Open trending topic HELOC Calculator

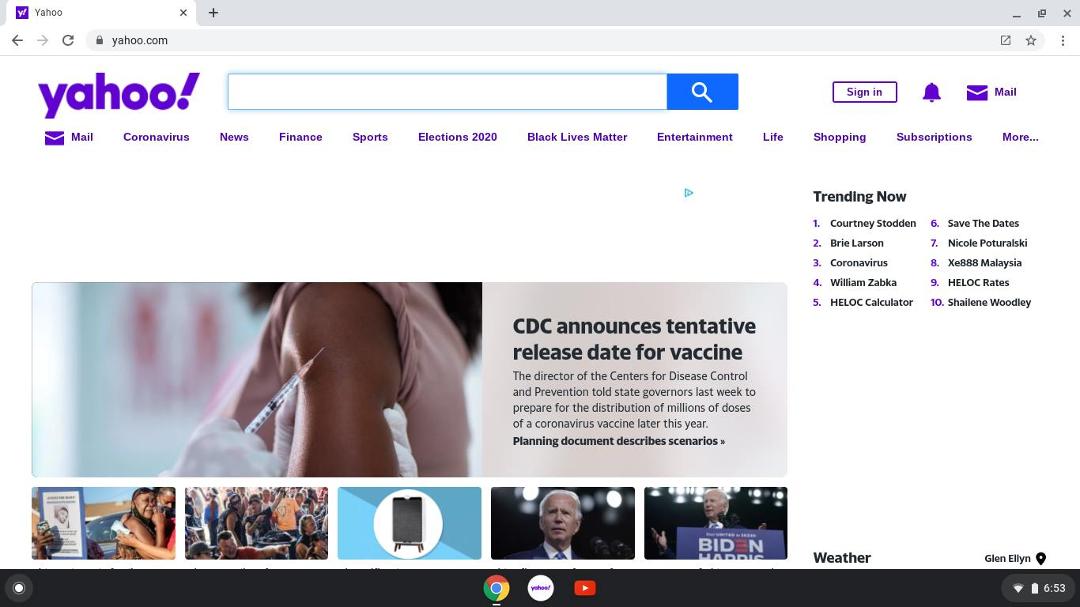(x=871, y=302)
